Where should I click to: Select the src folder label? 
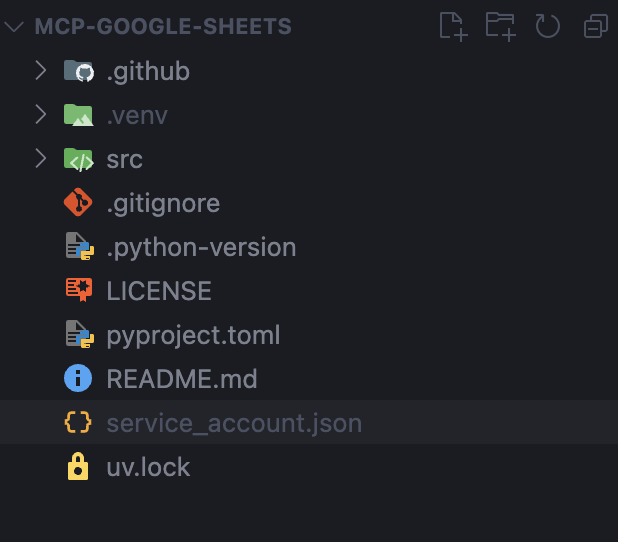[x=125, y=159]
